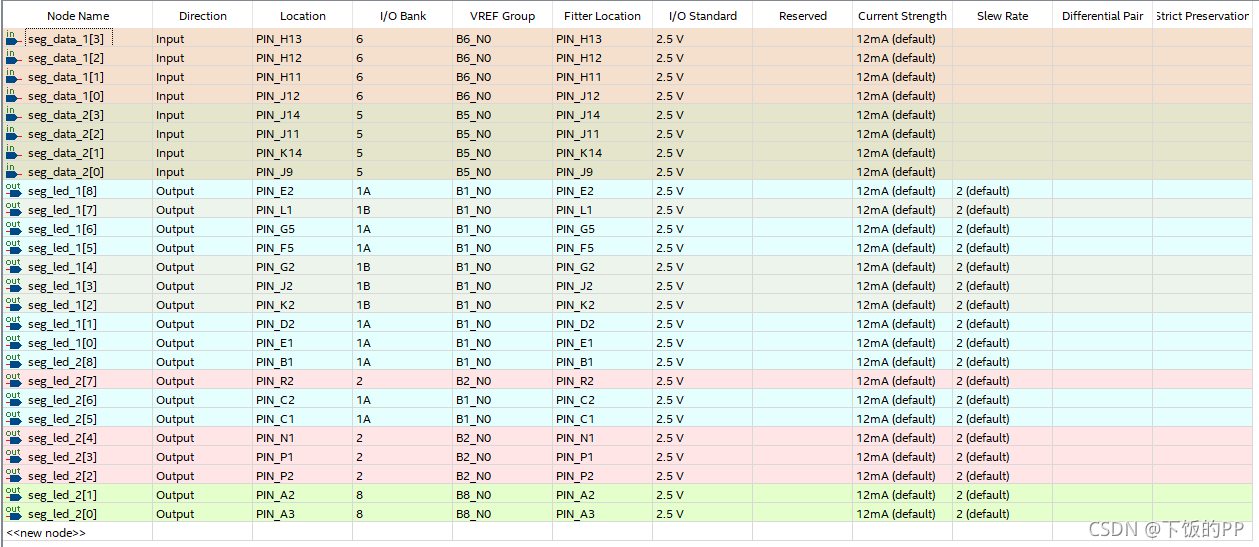Click the input pin icon for seg_data_2[2]

(13, 133)
